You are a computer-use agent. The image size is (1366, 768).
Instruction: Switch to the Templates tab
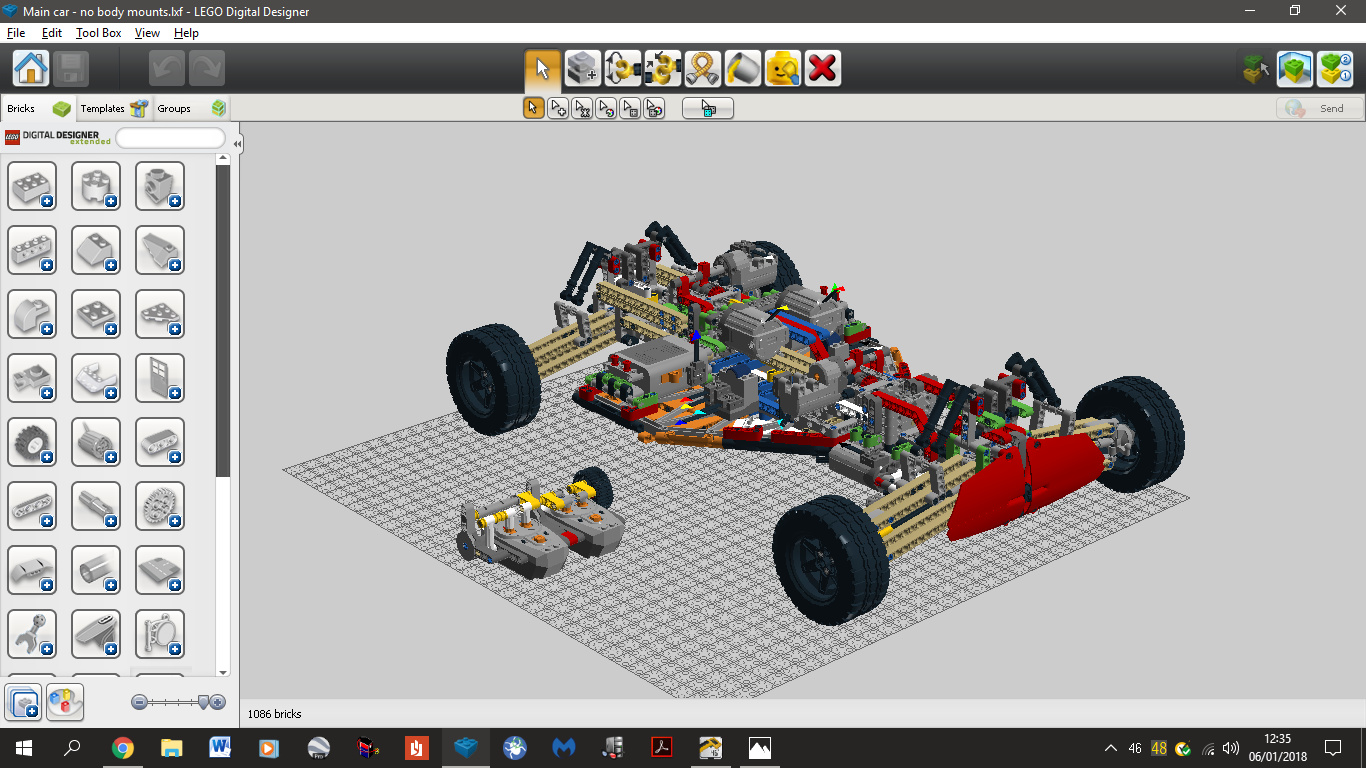coord(113,108)
